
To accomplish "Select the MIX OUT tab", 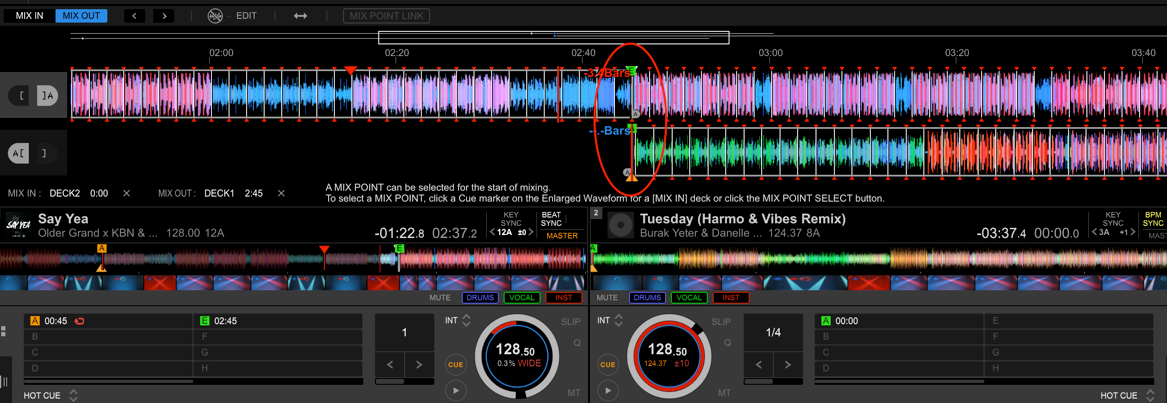I will click(80, 16).
